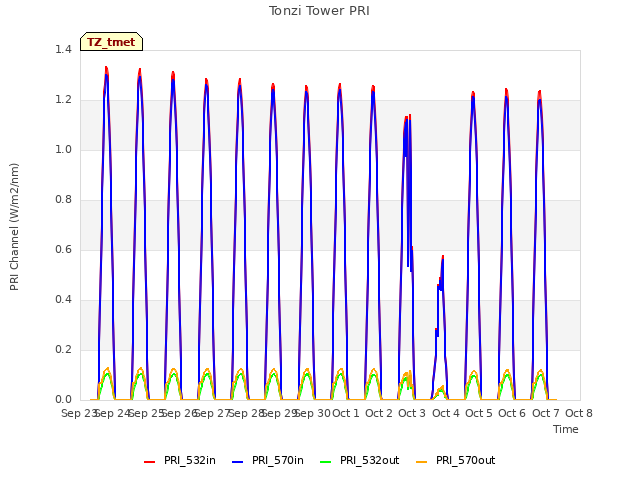This screenshot has height=480, width=640.
Task: Click the TZ_tmet annotation tag
Action: point(111,42)
